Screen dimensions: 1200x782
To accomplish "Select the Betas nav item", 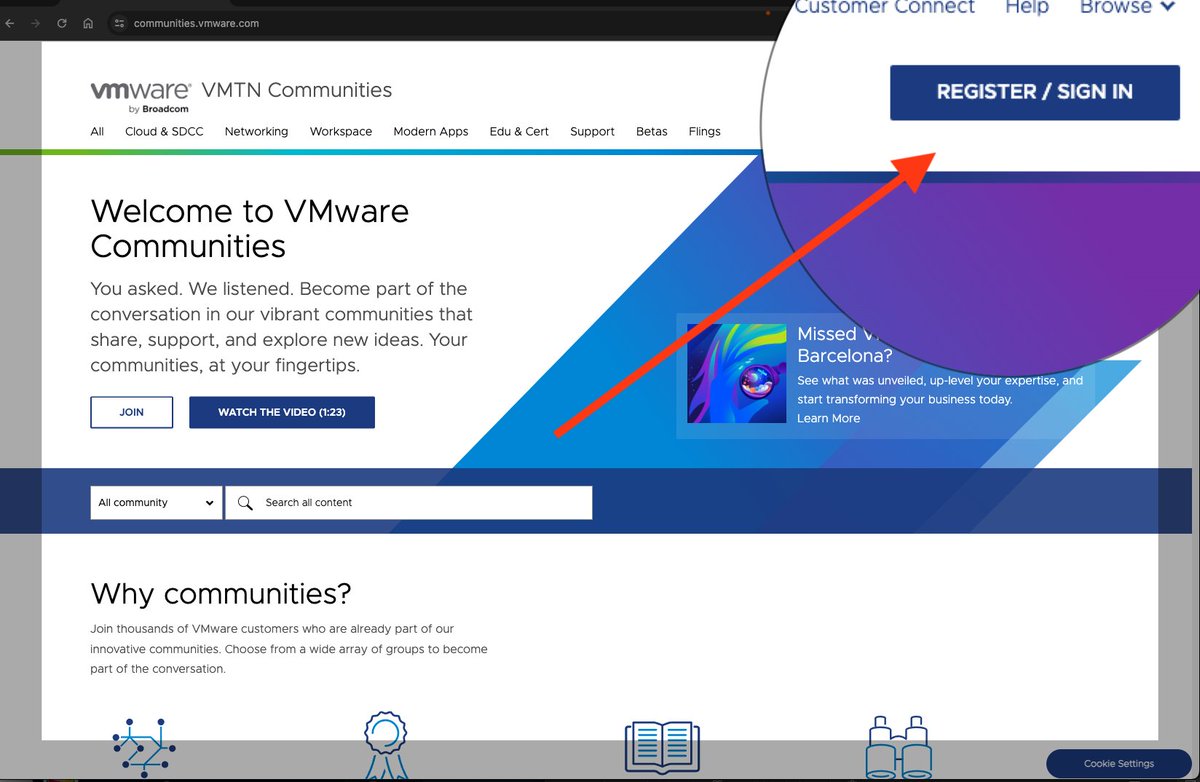I will (x=651, y=131).
